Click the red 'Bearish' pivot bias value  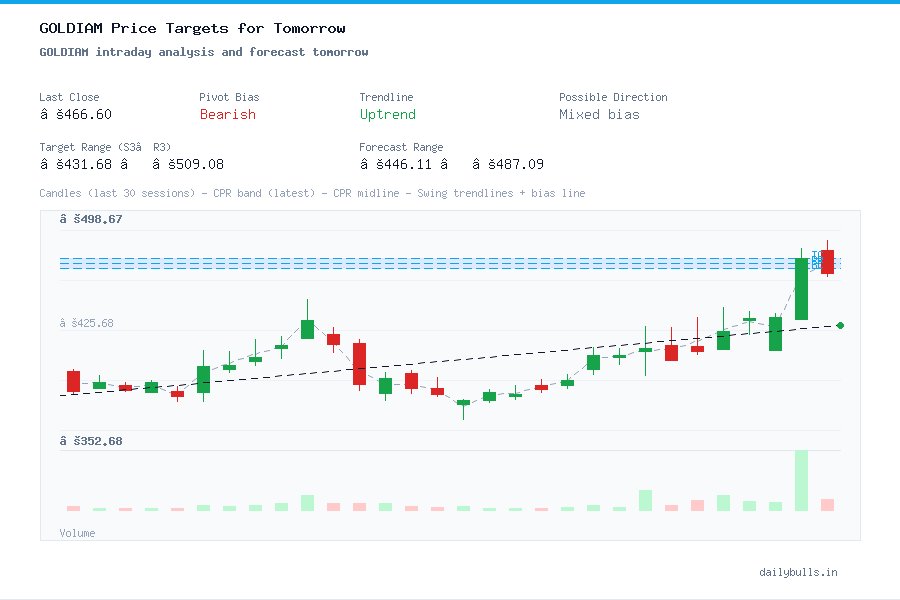point(227,114)
